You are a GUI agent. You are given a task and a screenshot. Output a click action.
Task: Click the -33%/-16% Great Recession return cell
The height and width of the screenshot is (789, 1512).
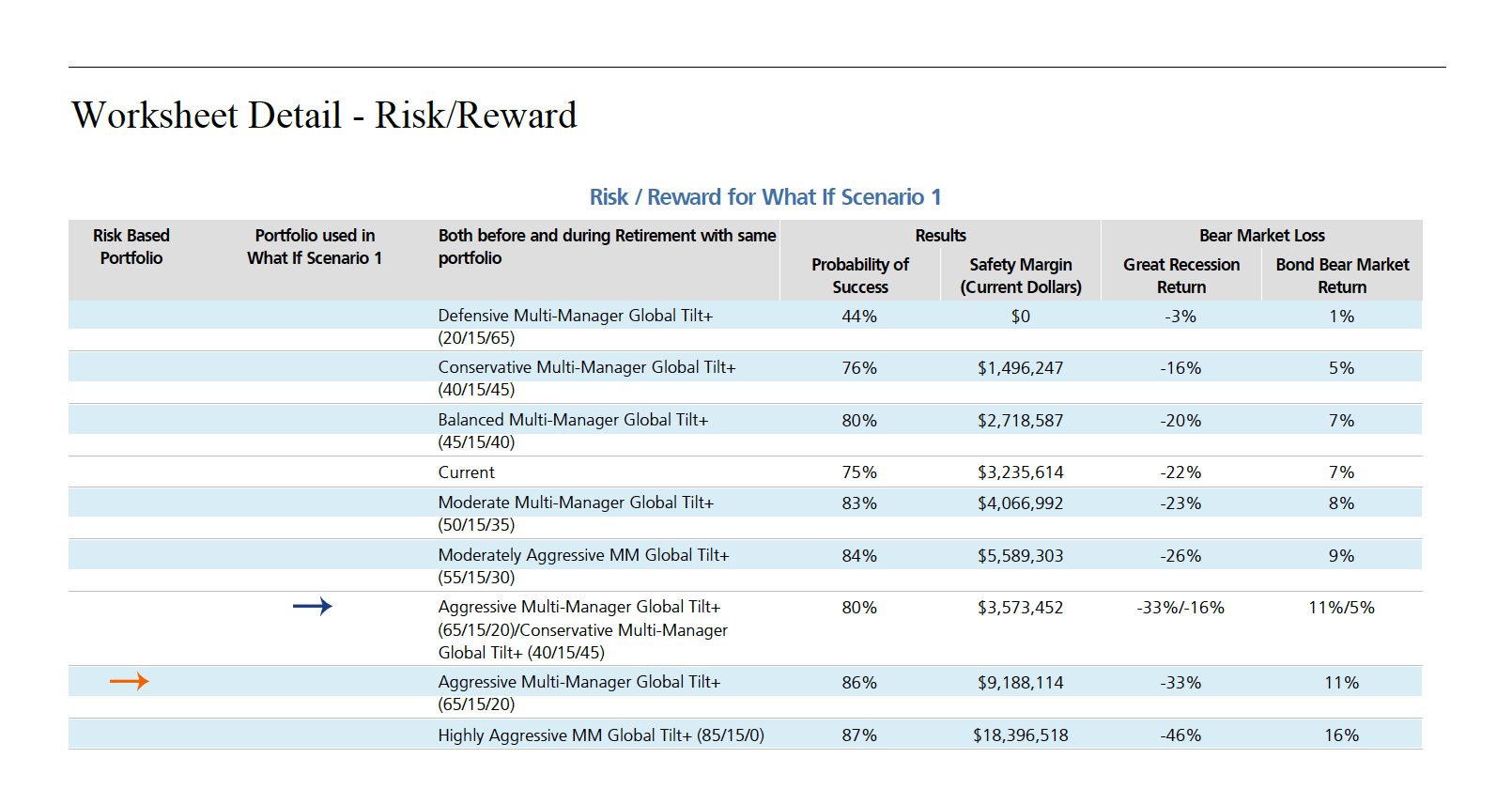click(x=1180, y=608)
